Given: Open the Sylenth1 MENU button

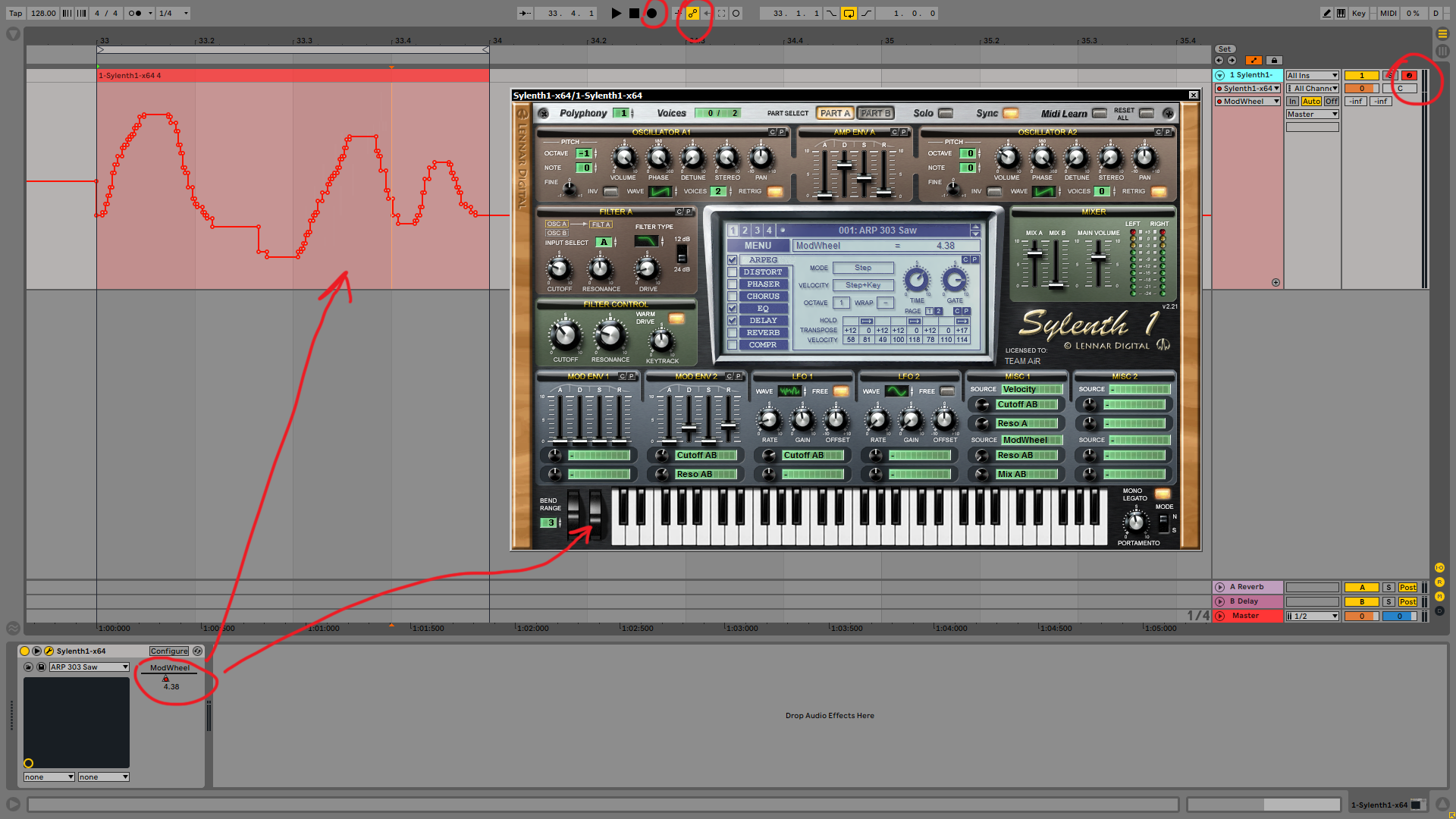Looking at the screenshot, I should pyautogui.click(x=758, y=246).
